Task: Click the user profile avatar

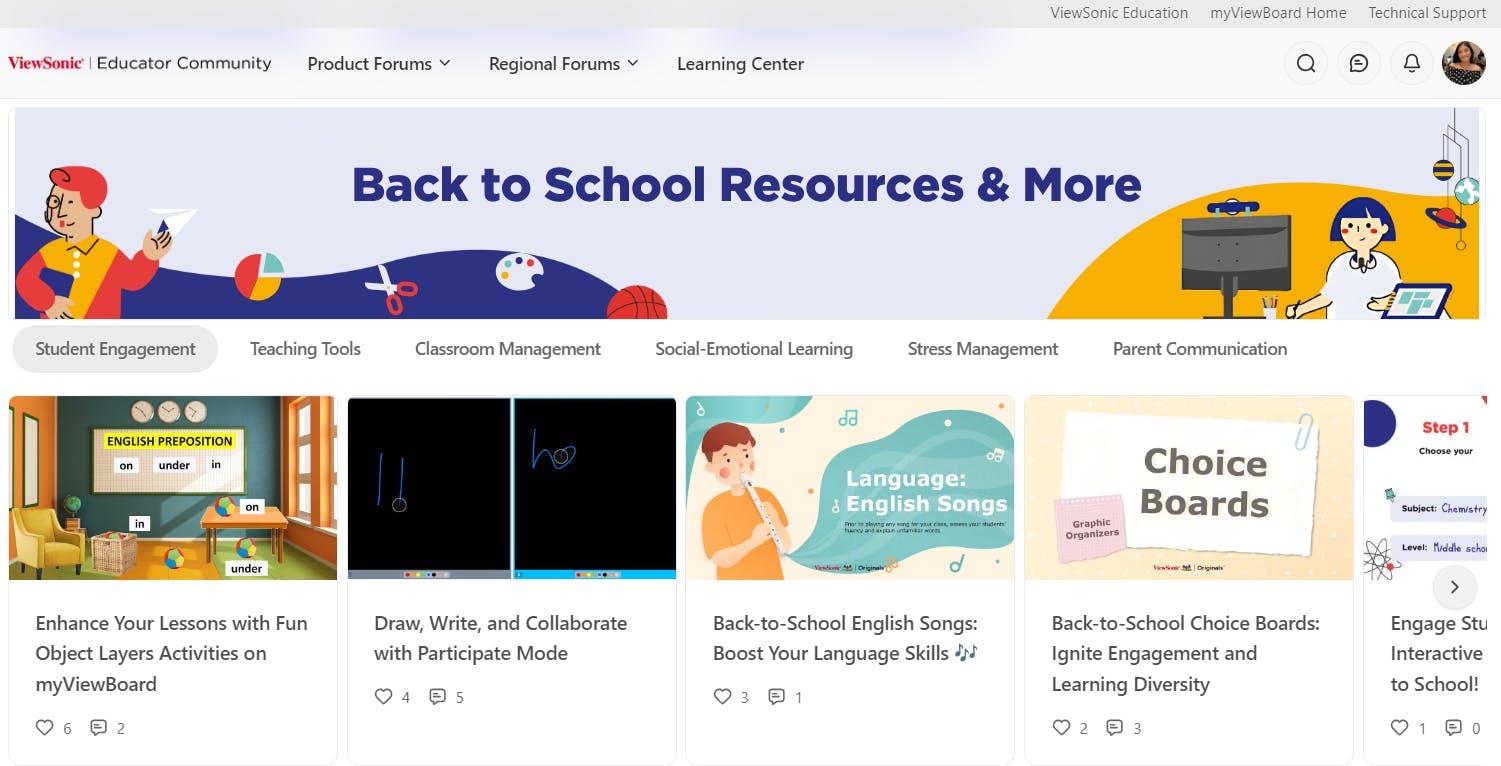Action: (x=1464, y=63)
